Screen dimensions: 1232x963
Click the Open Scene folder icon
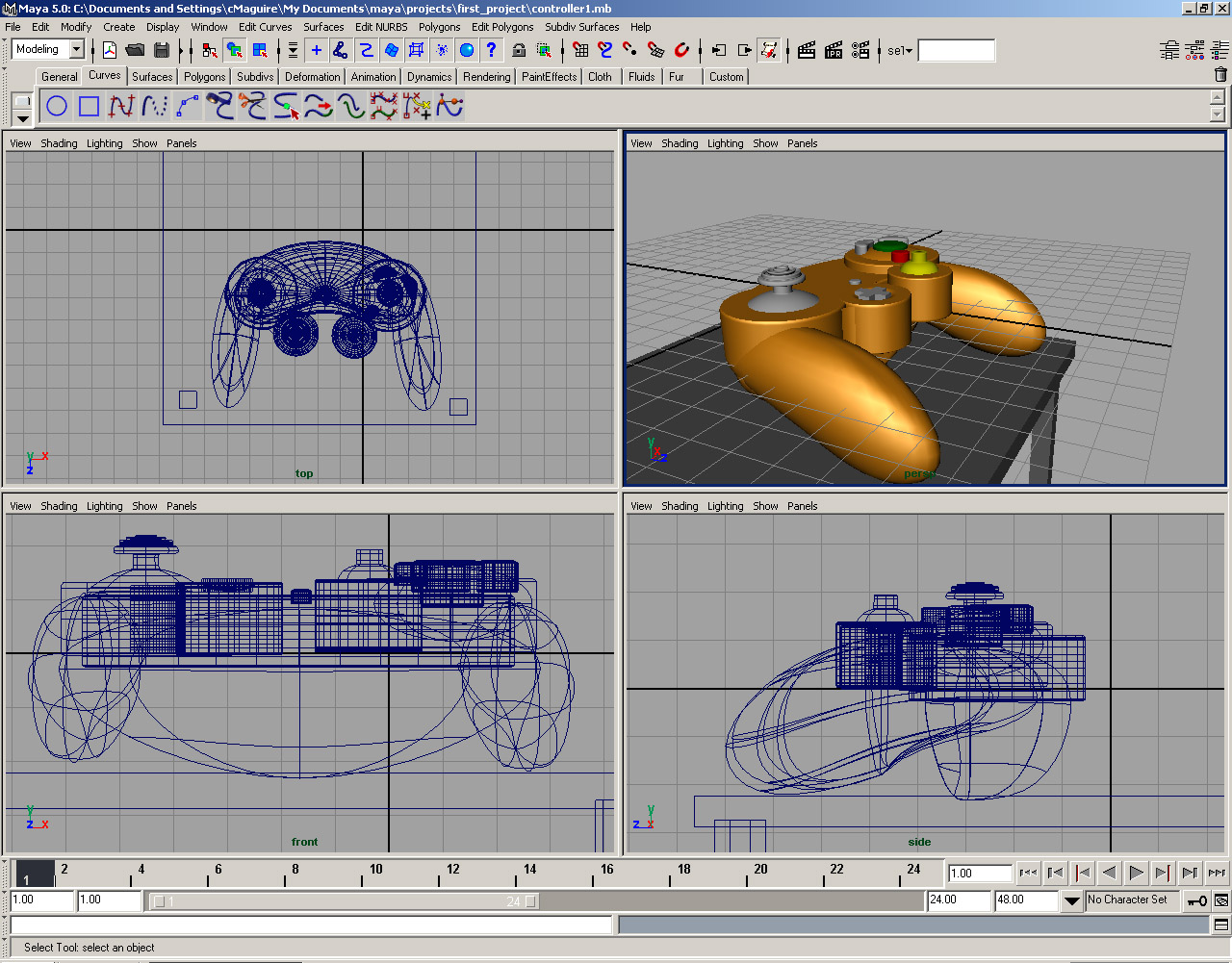(x=135, y=50)
